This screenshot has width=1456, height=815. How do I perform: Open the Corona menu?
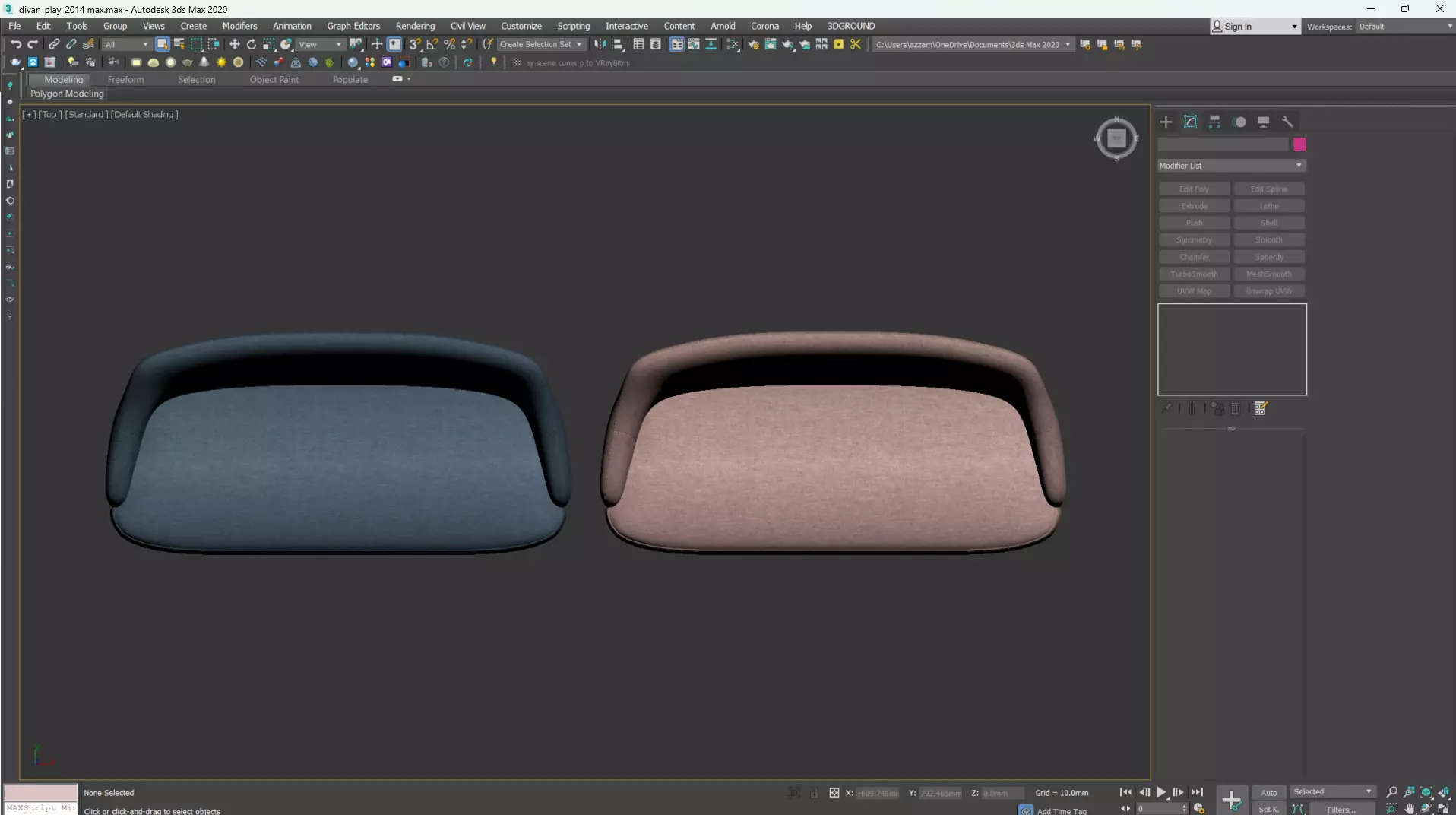coord(764,26)
